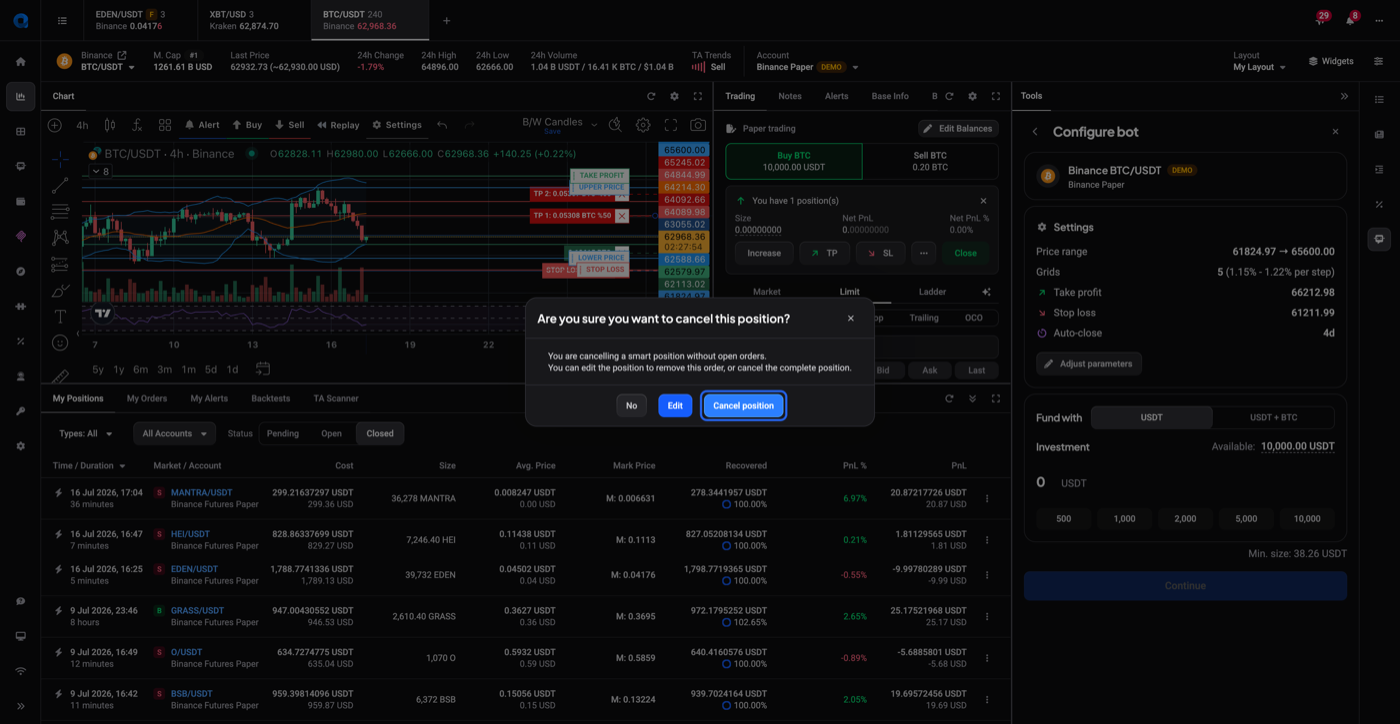
Task: Open notifications bell showing 8
Action: 1350,20
